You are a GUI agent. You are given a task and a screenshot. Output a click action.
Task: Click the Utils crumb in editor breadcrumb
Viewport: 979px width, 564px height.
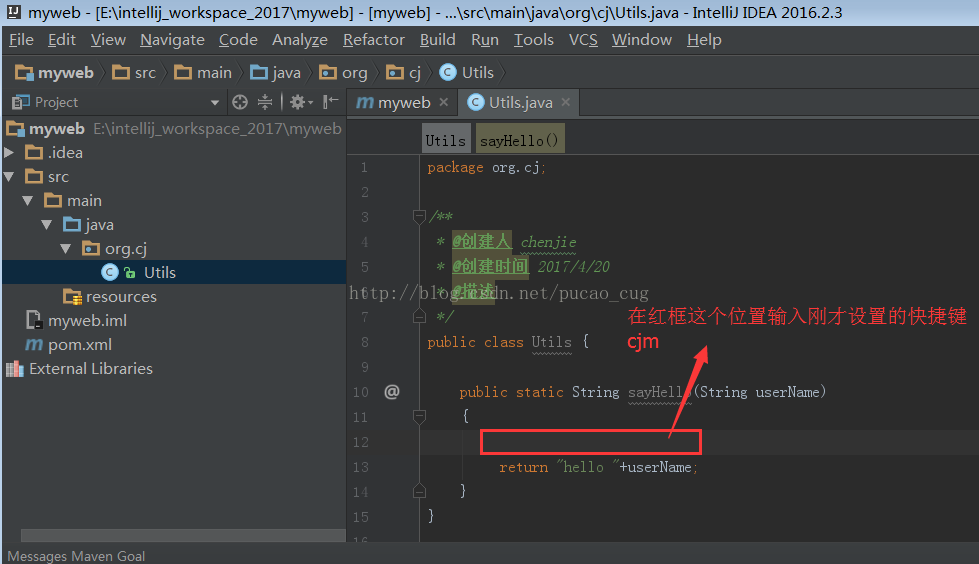[445, 141]
